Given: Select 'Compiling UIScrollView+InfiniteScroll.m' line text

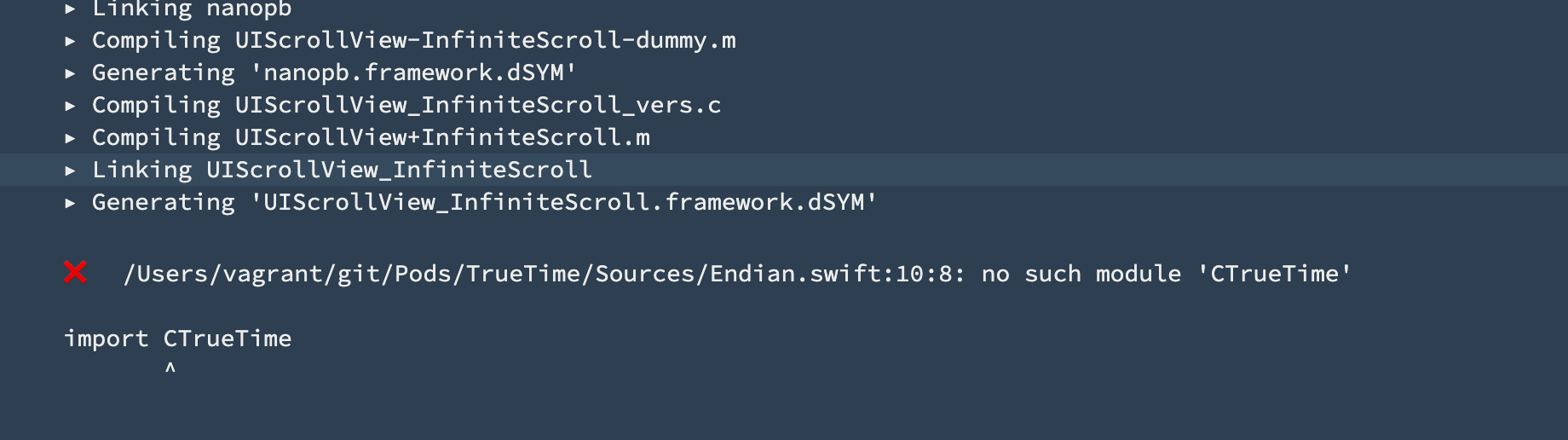Looking at the screenshot, I should [x=371, y=137].
